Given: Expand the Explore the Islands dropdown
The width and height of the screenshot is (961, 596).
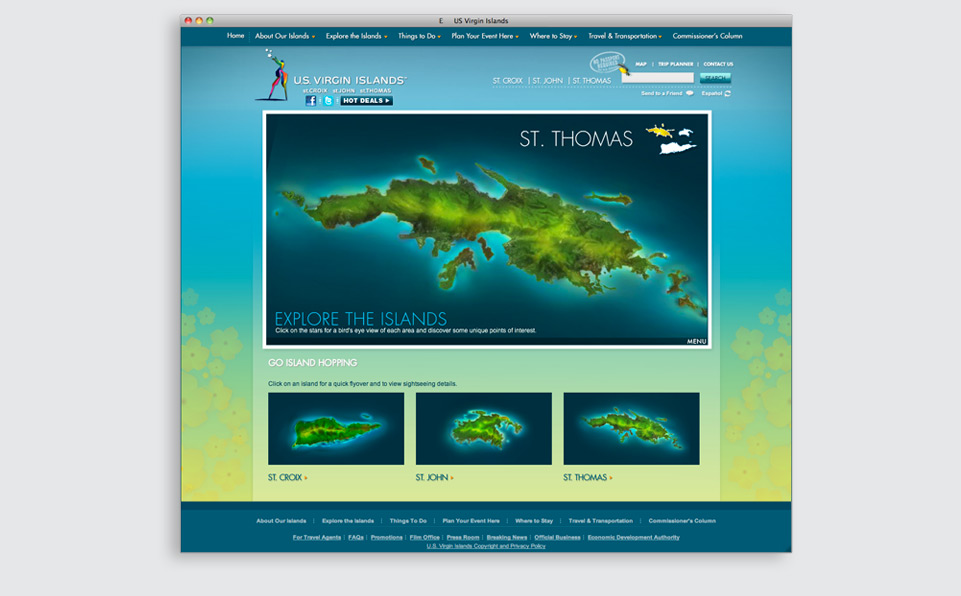Looking at the screenshot, I should [357, 36].
